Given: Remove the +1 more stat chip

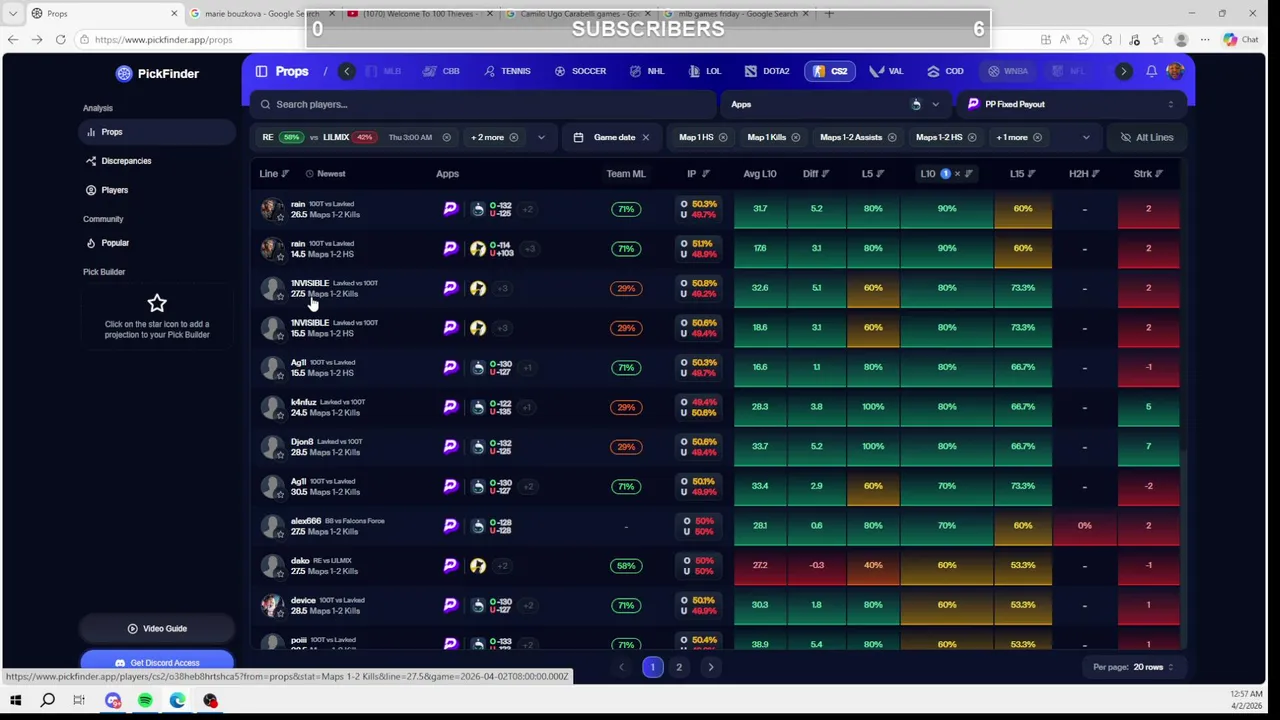Looking at the screenshot, I should [1037, 137].
